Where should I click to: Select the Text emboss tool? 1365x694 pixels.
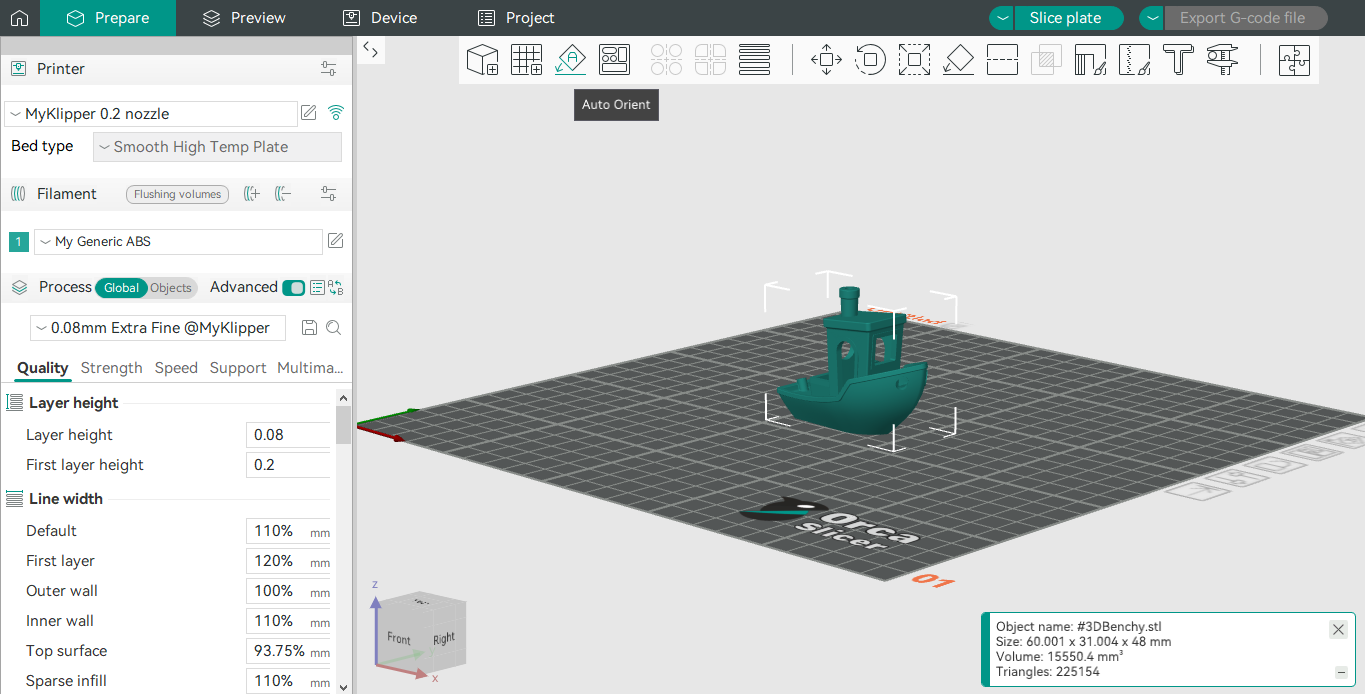[x=1179, y=60]
